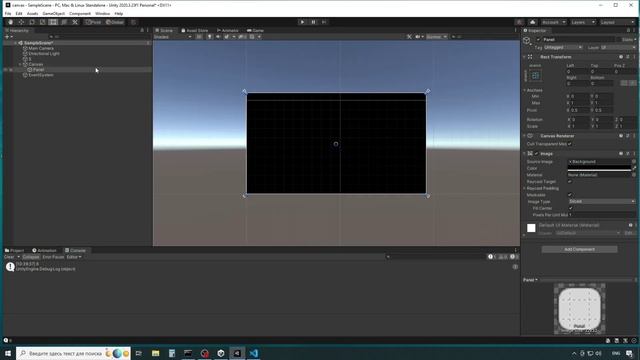Screen dimensions: 640x360
Task: Switch to the Game tab
Action: click(x=256, y=30)
